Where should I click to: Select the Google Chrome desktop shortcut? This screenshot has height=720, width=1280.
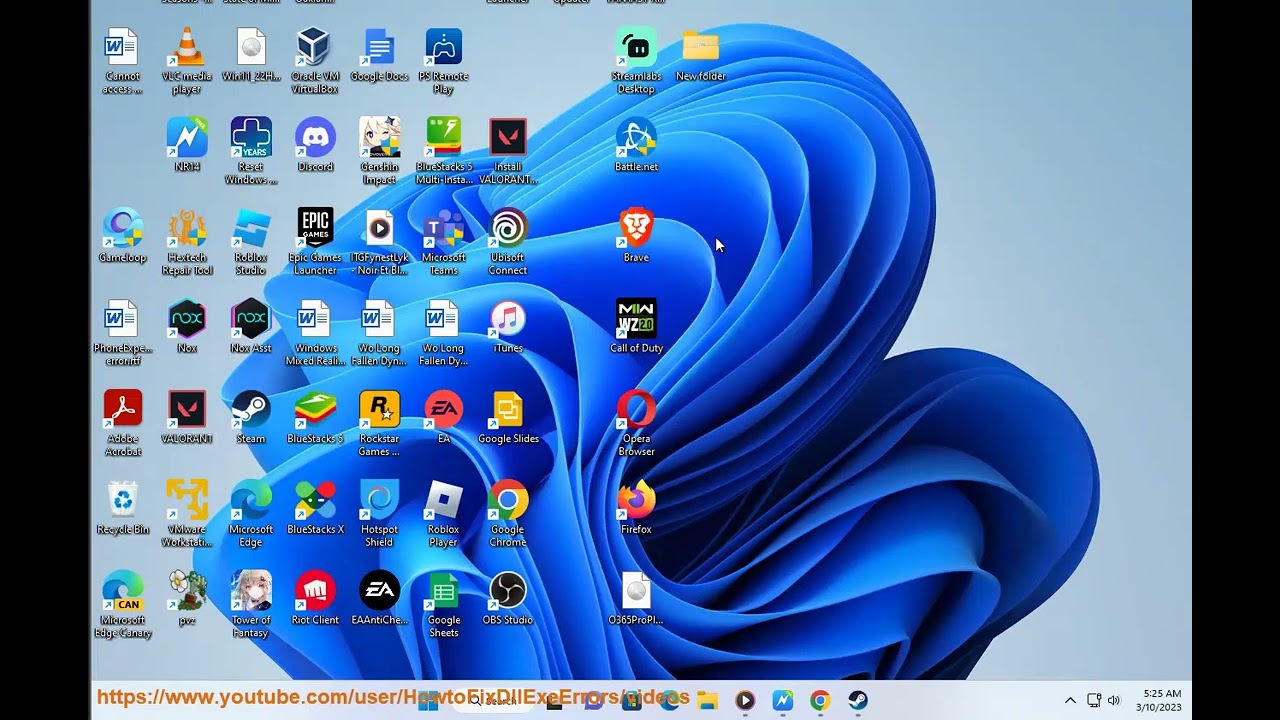[x=507, y=514]
